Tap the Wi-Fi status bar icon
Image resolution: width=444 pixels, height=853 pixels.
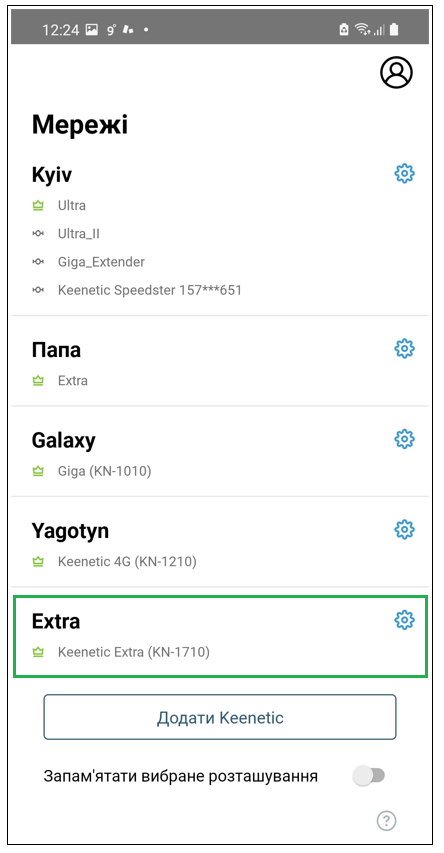coord(361,29)
